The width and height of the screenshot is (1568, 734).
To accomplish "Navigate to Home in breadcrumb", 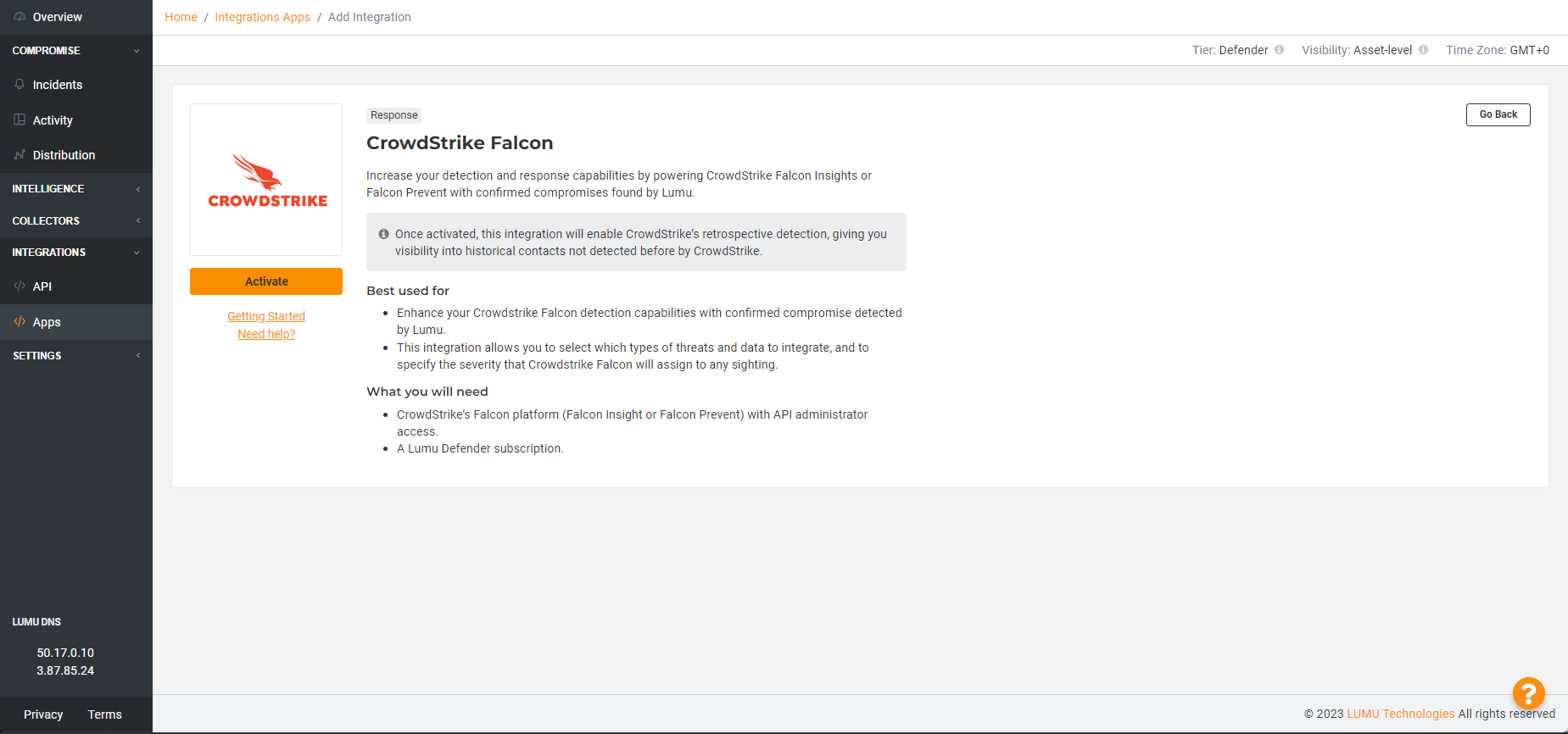I will tap(181, 17).
